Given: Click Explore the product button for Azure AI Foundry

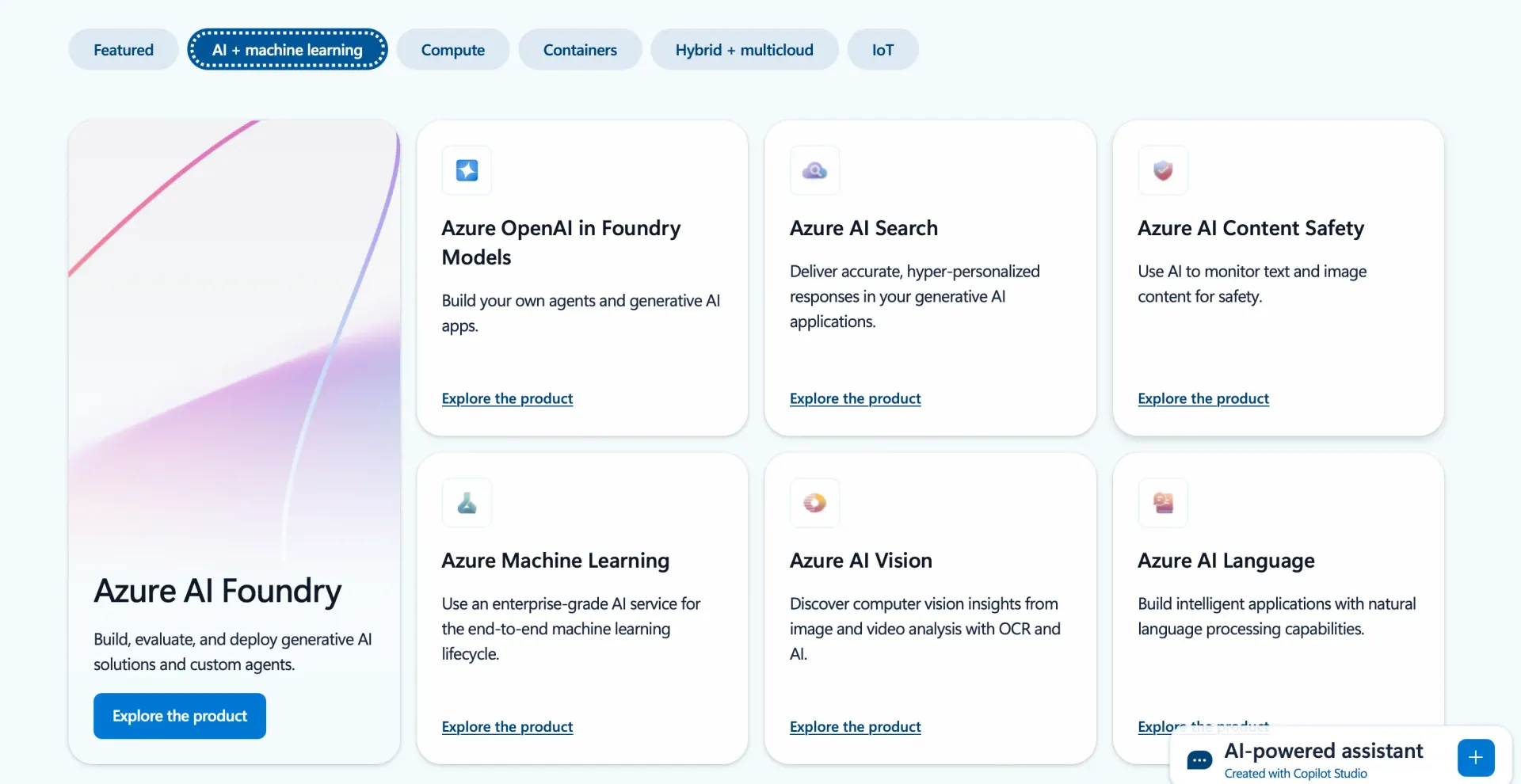Looking at the screenshot, I should click(x=180, y=716).
